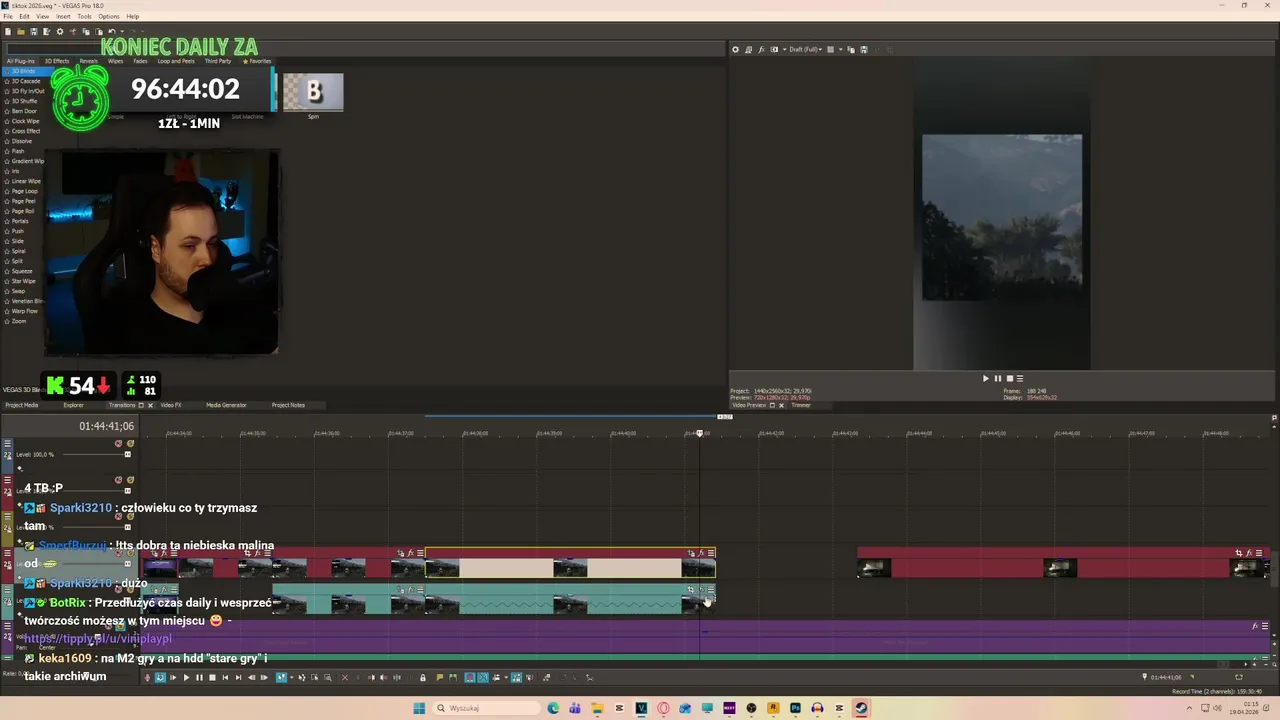Open the Opera browser taskbar icon
The width and height of the screenshot is (1280, 720).
pos(663,708)
